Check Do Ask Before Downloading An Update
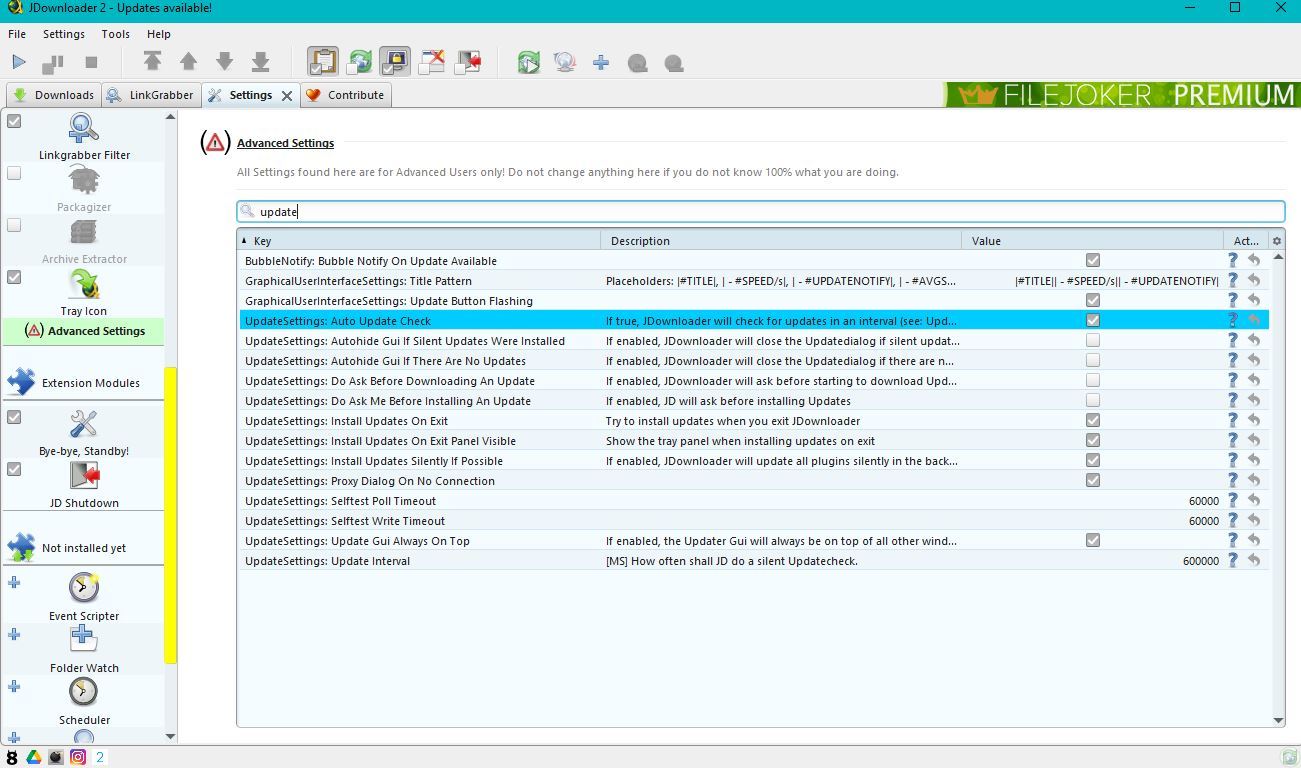Viewport: 1301px width, 768px height. 1092,380
